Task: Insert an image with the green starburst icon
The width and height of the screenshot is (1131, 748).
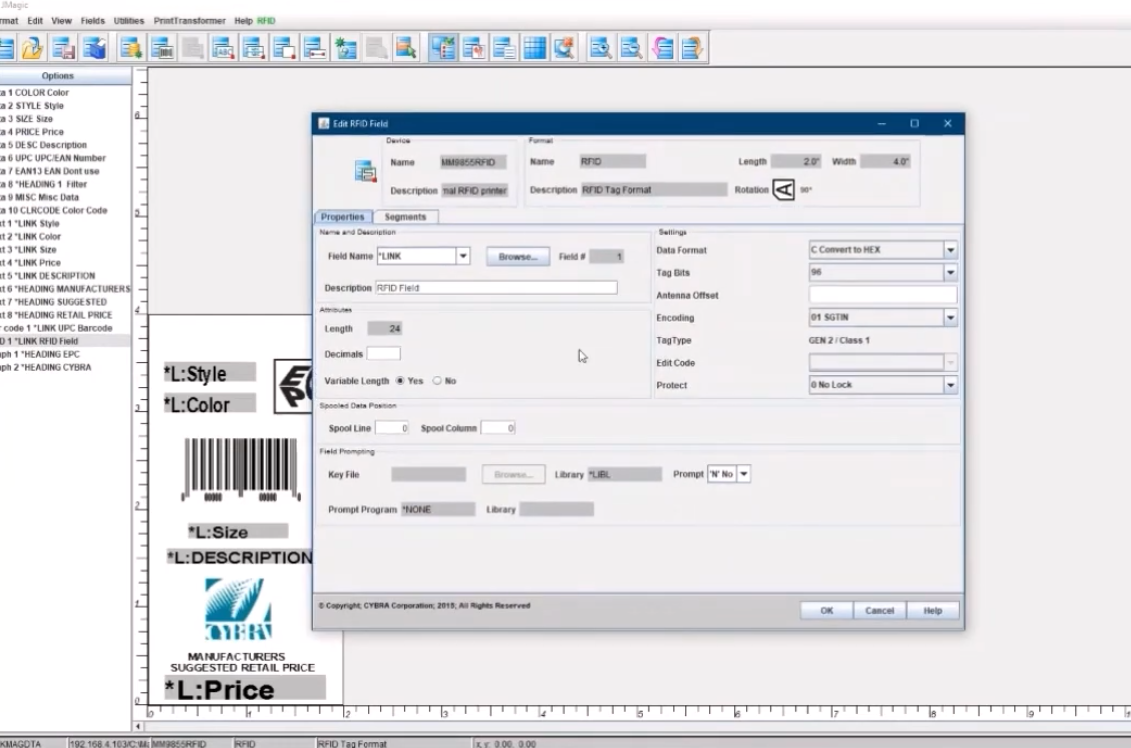Action: pos(346,48)
